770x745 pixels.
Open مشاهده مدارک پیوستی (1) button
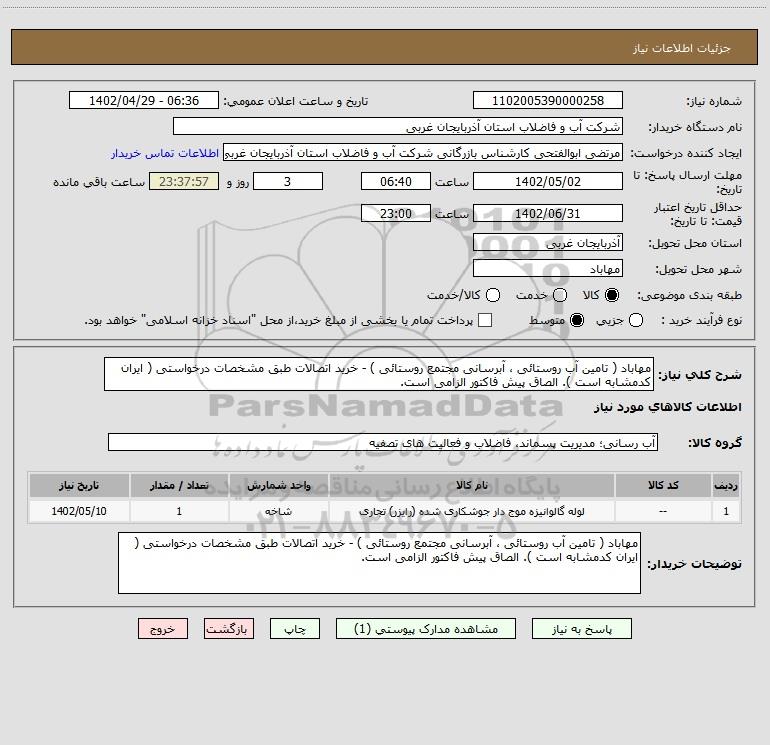[426, 629]
